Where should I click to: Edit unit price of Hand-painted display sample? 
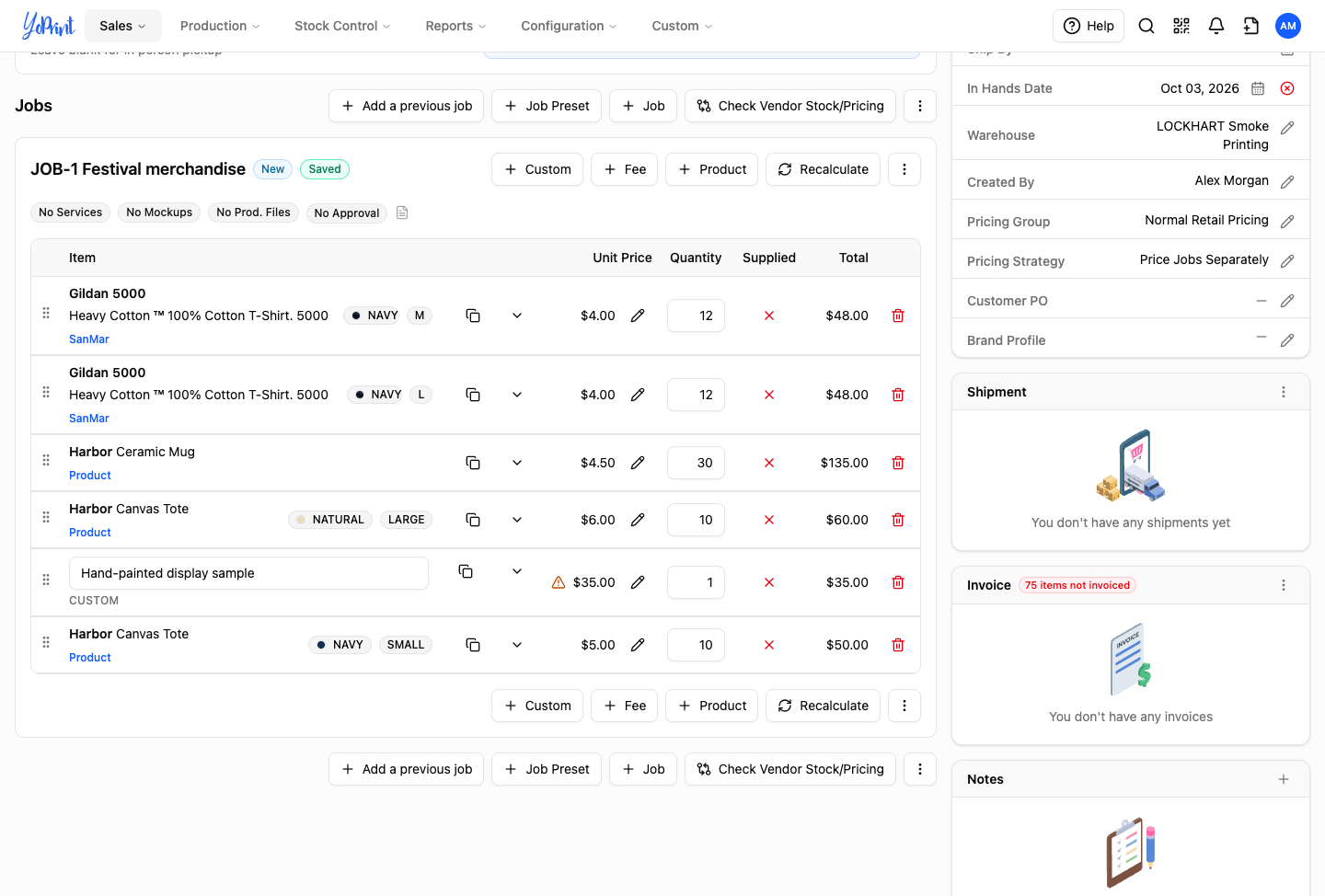point(638,582)
